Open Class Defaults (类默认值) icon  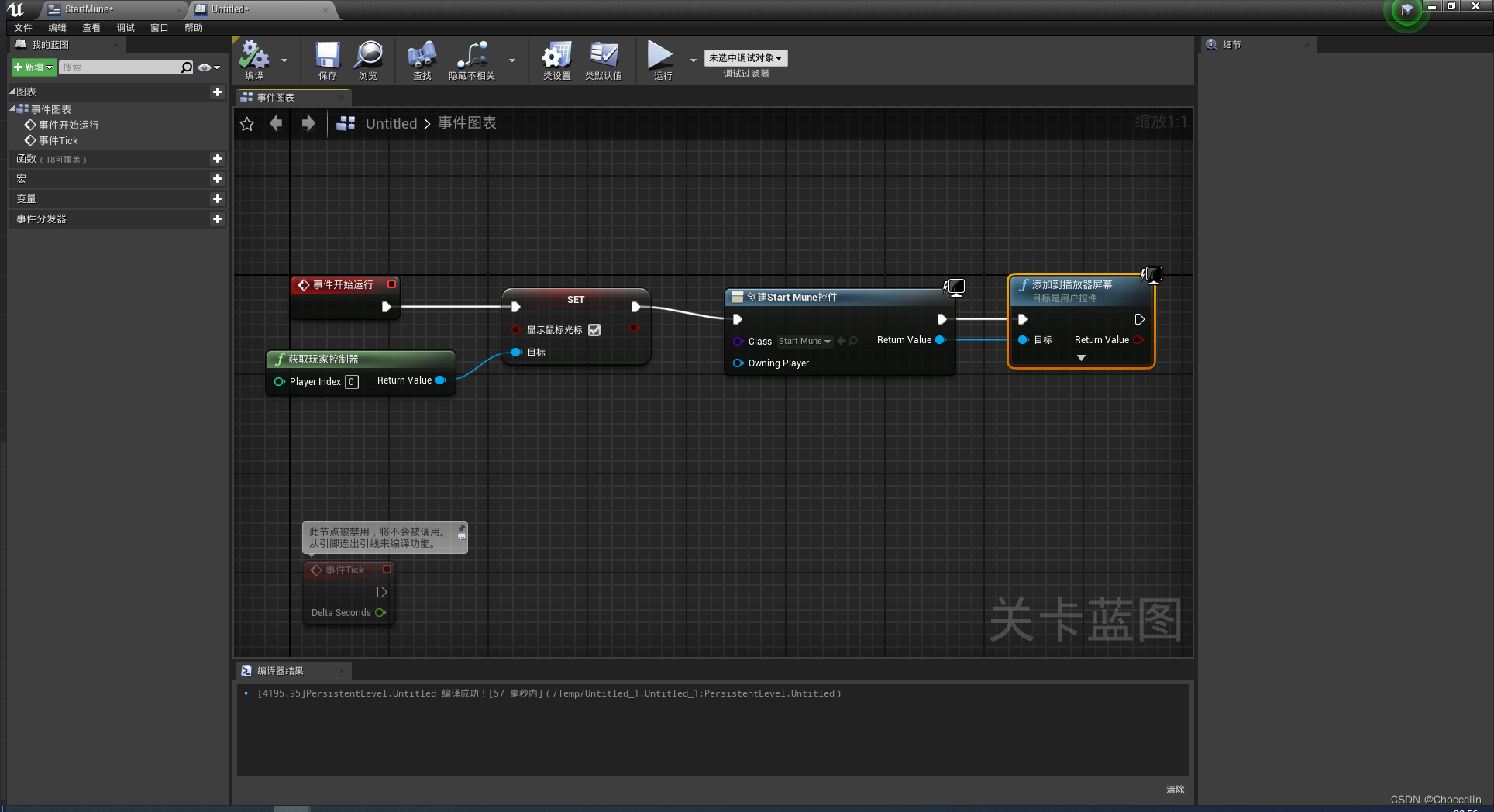pos(604,60)
